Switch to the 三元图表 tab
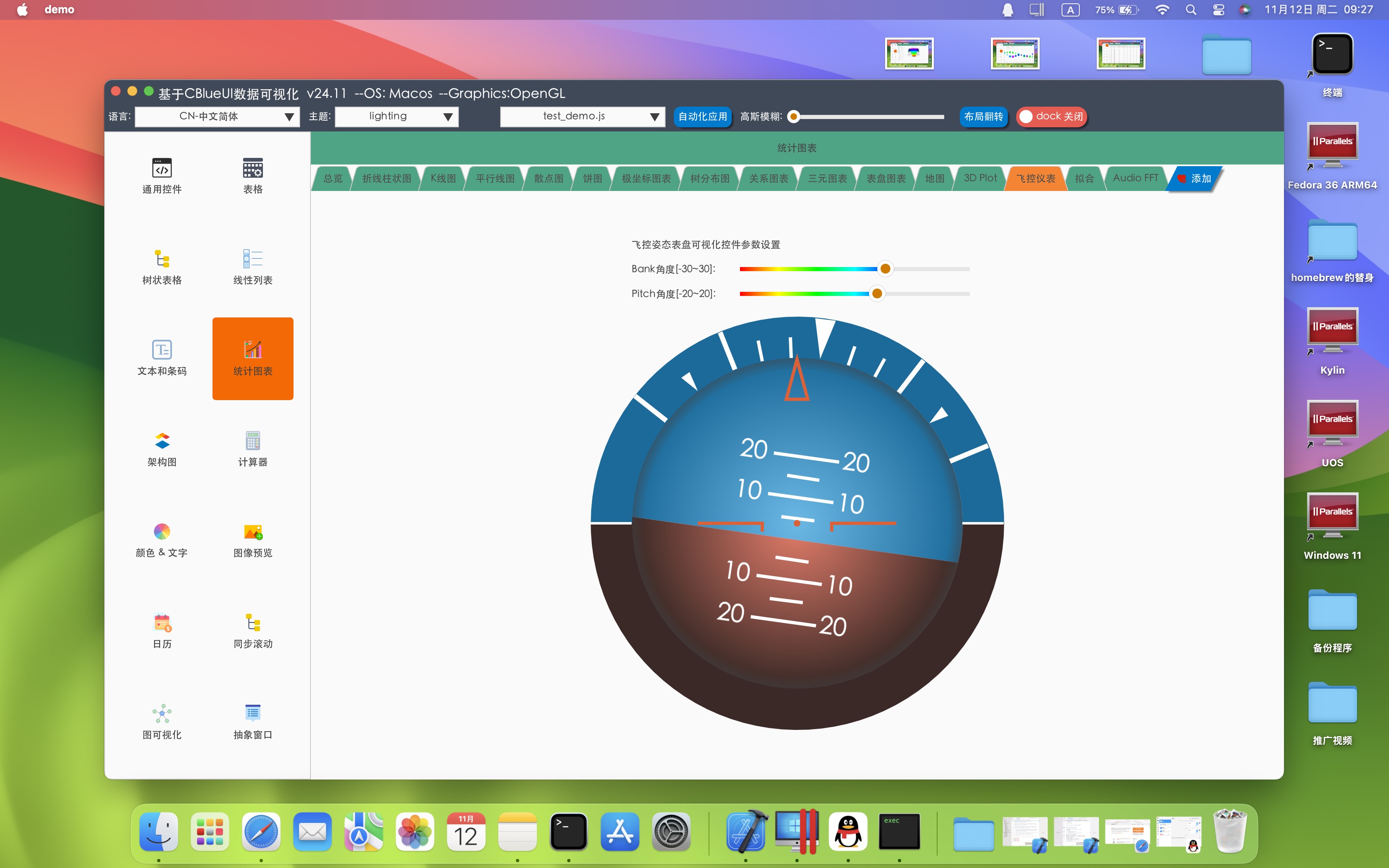Screen dimensions: 1389x868 pyautogui.click(x=828, y=179)
